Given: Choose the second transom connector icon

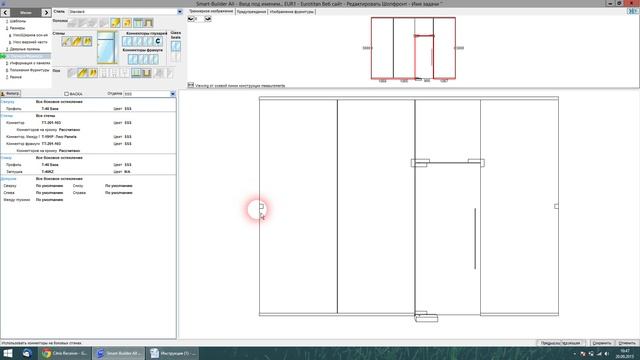Looking at the screenshot, I should (143, 59).
